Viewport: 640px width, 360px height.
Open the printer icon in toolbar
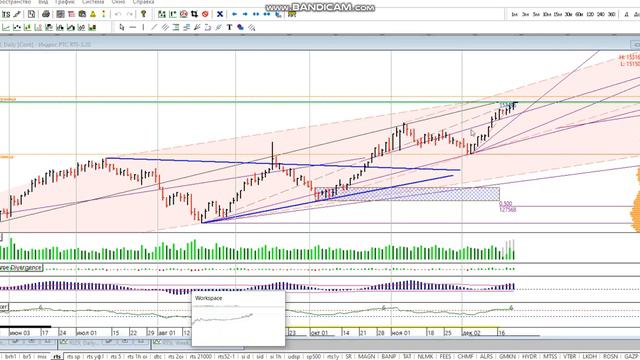click(x=46, y=14)
